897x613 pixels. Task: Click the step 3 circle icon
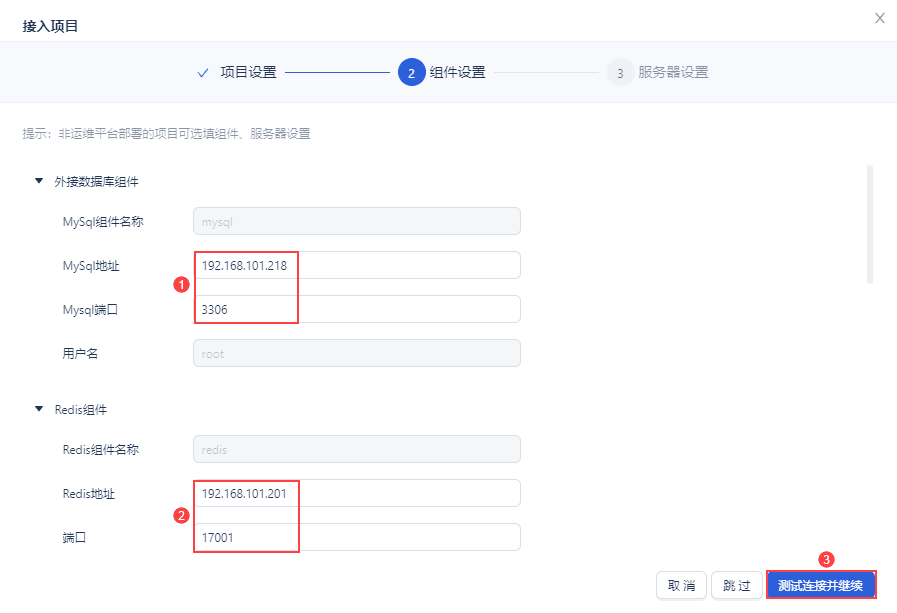pyautogui.click(x=620, y=72)
